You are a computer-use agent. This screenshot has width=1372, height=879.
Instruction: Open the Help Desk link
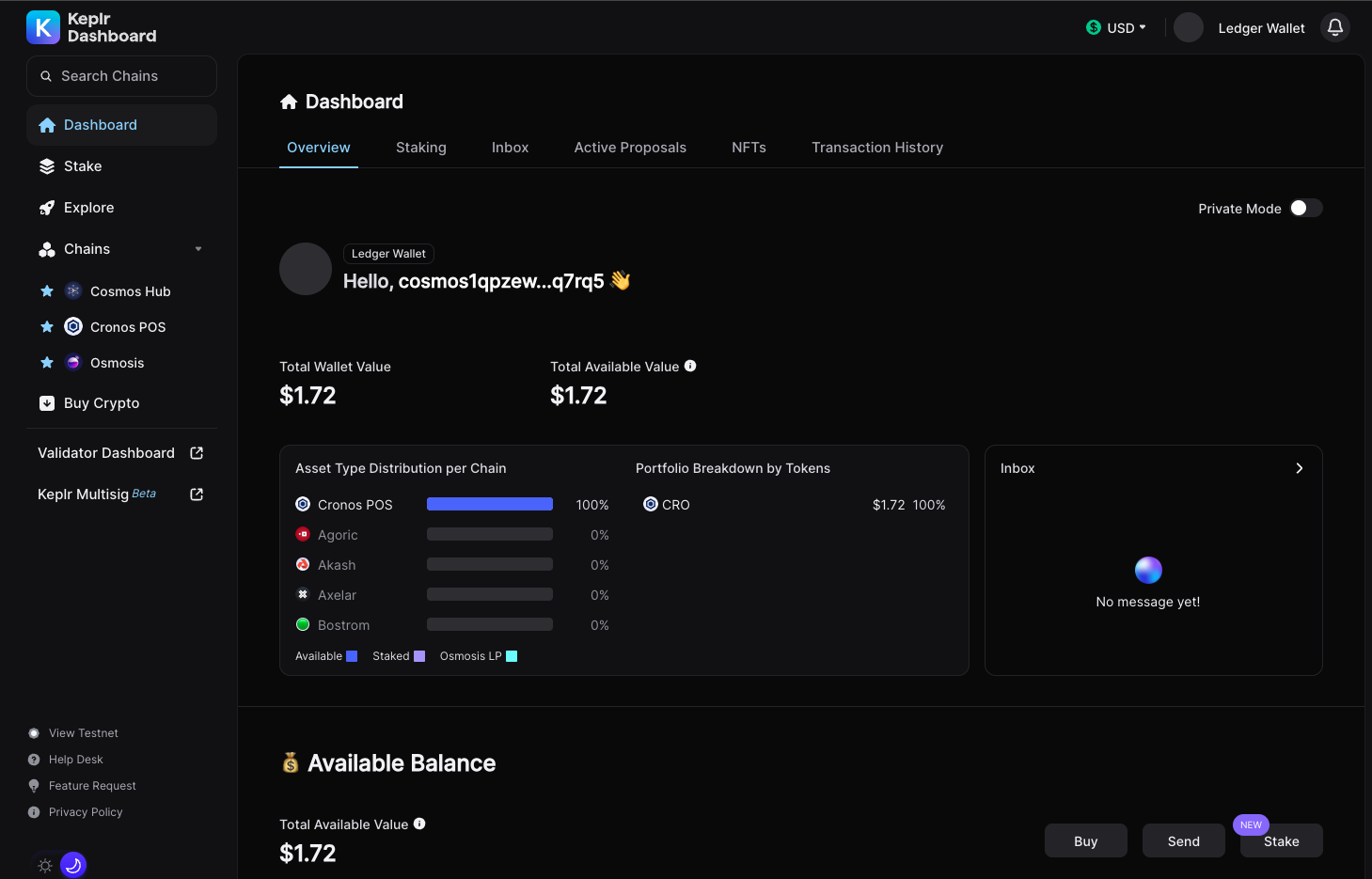coord(76,760)
